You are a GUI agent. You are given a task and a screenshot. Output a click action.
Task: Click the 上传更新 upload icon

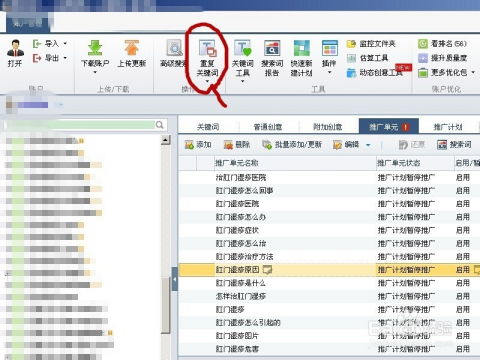coord(132,48)
